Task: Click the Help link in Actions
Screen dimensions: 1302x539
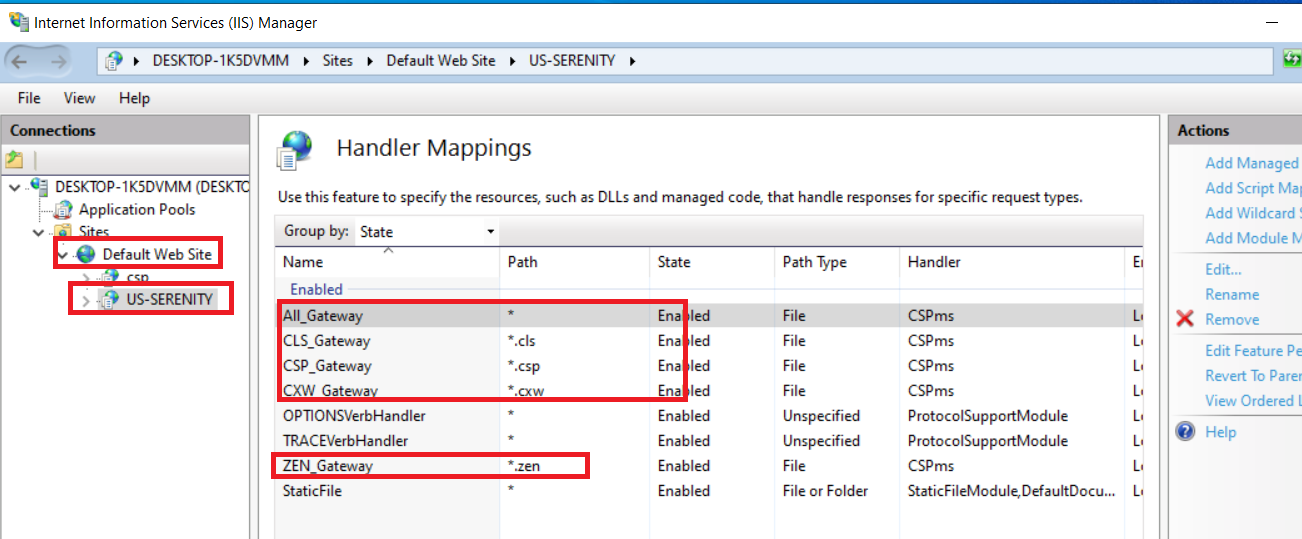Action: click(x=1220, y=432)
